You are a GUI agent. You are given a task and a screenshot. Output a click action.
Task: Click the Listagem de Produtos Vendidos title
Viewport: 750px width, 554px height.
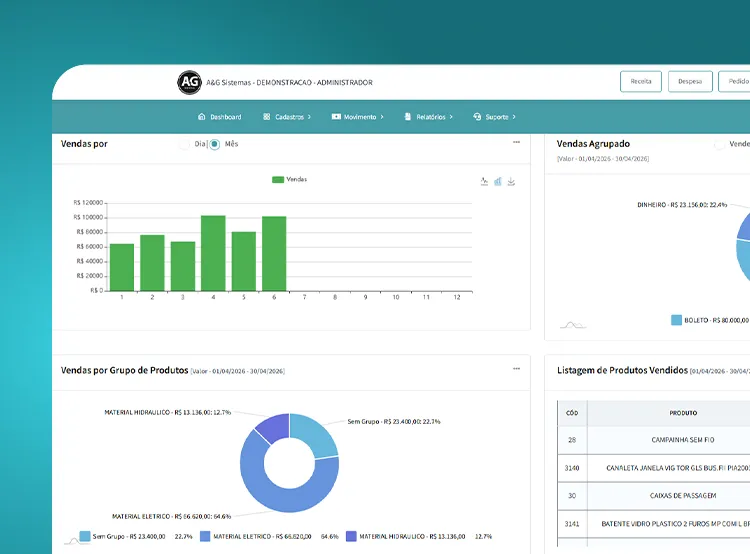622,370
